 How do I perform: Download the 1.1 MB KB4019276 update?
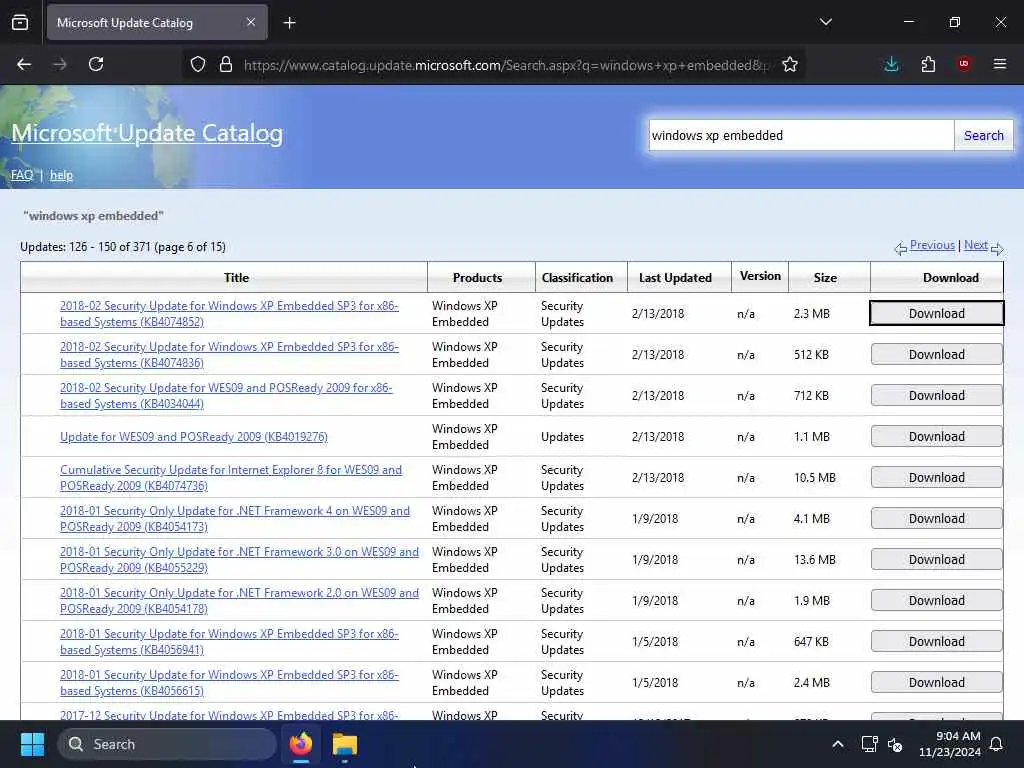936,436
